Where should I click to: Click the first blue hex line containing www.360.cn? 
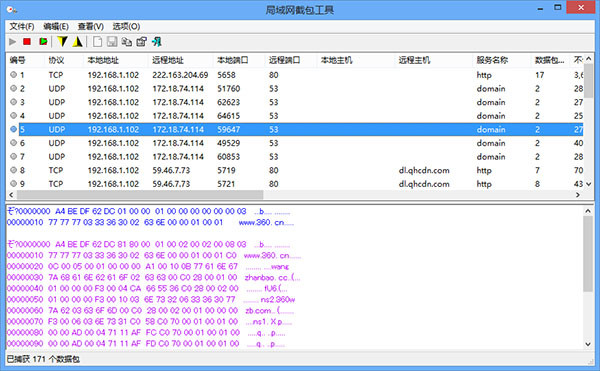pyautogui.click(x=150, y=222)
